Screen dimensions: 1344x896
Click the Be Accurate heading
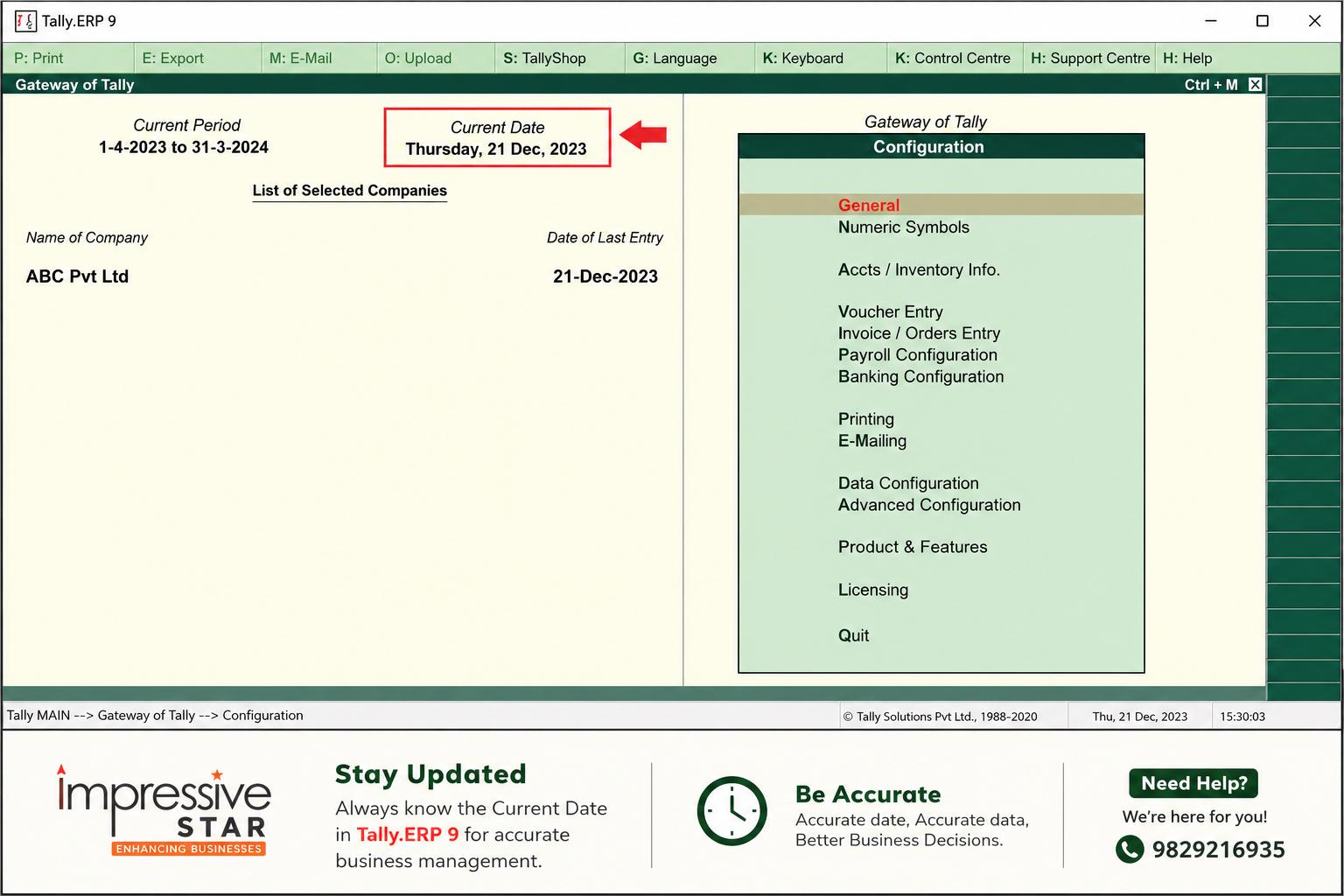[868, 794]
